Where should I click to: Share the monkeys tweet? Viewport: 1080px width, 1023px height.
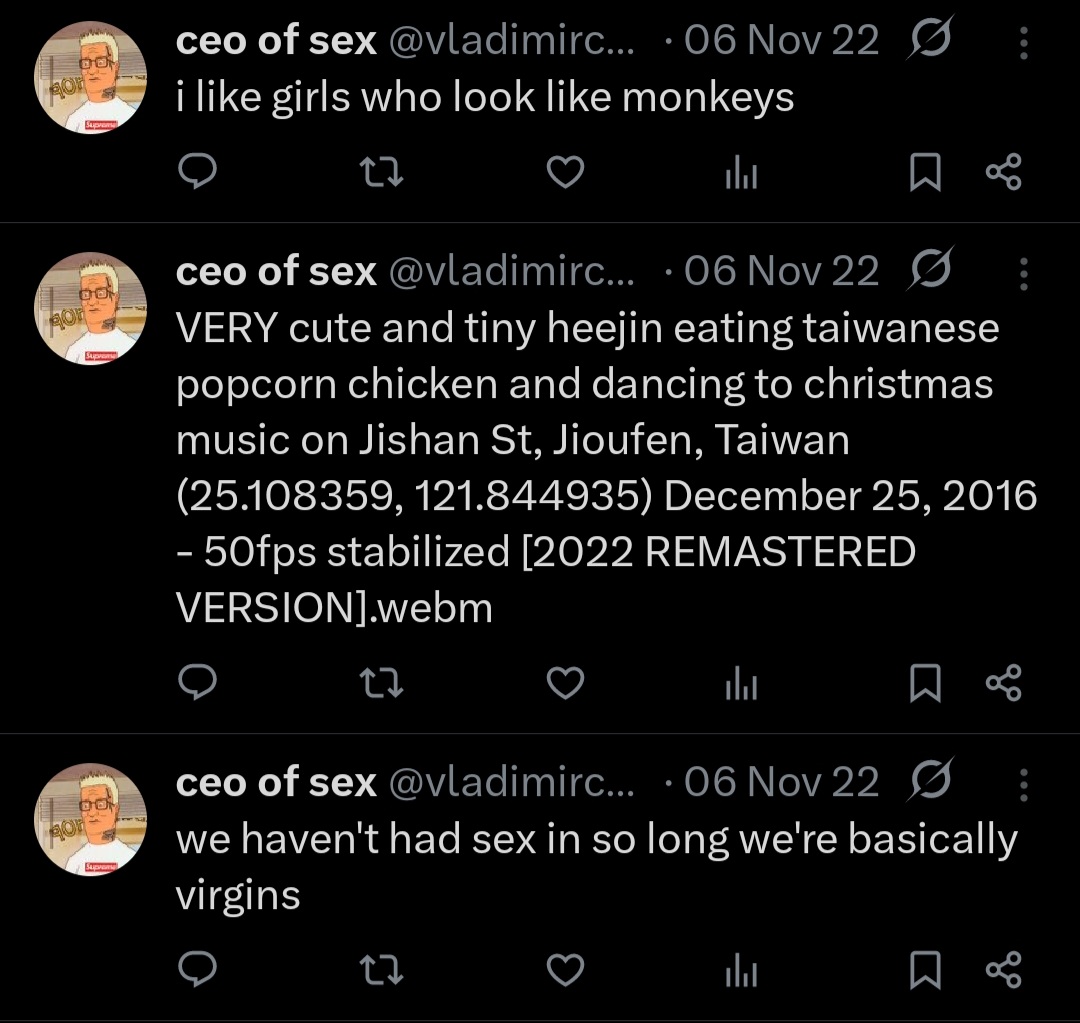coord(1004,172)
